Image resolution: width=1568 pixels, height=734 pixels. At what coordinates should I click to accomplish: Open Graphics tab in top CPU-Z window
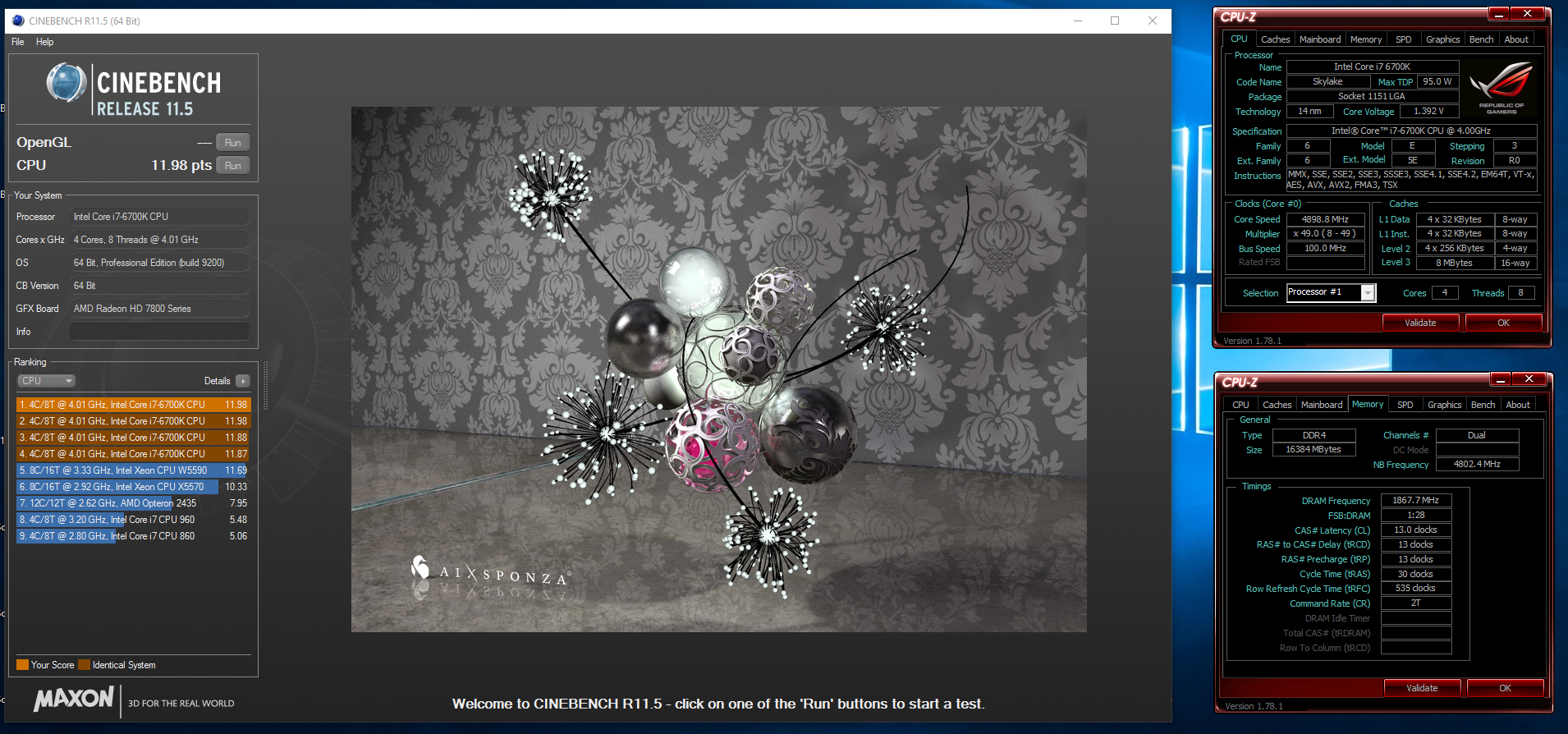coord(1443,39)
